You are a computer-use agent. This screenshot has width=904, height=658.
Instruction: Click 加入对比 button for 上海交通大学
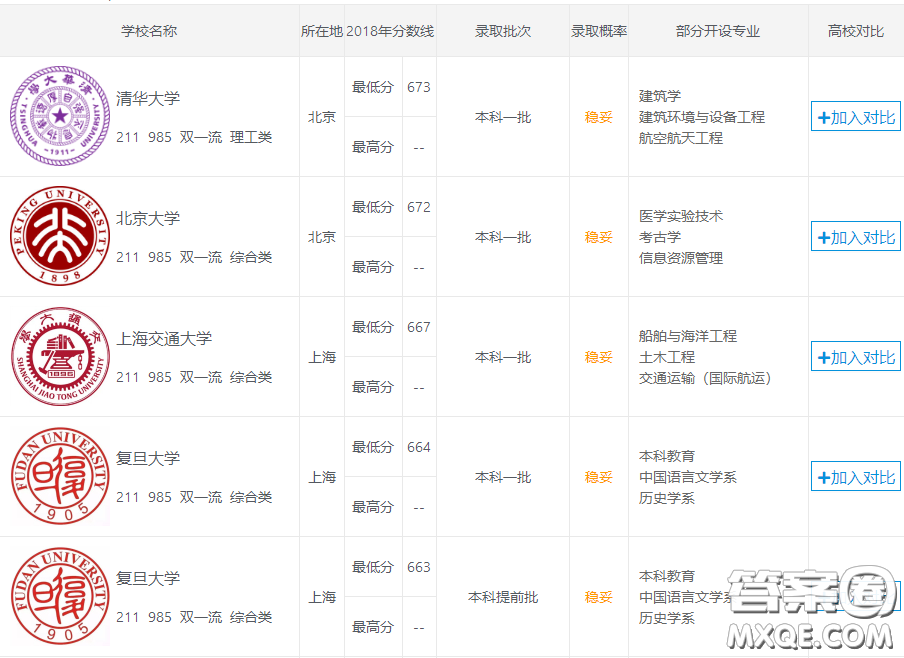(856, 357)
